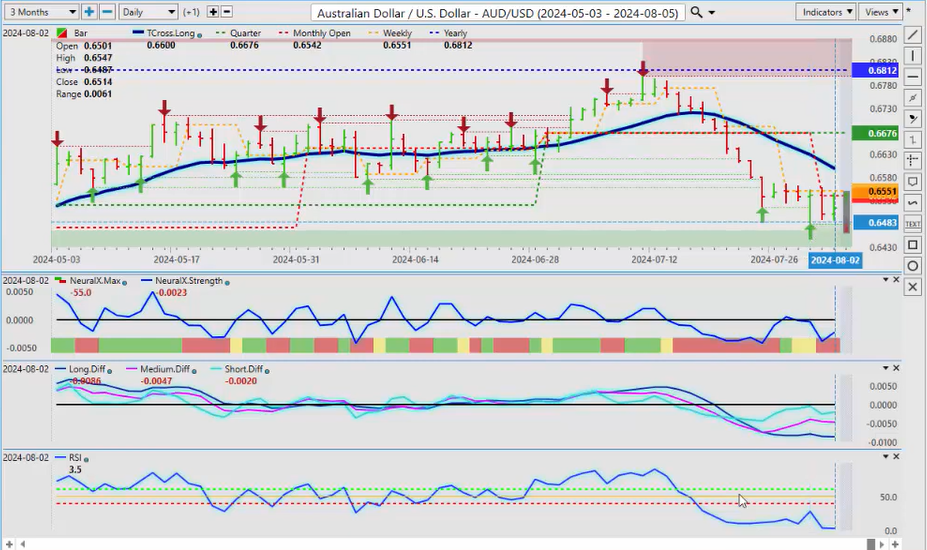Select the trend line drawing tool
This screenshot has width=927, height=550.
[x=912, y=34]
